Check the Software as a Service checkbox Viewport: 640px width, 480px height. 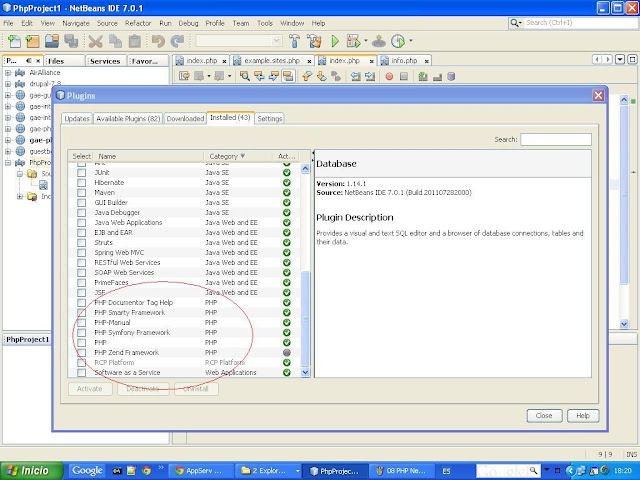click(x=82, y=373)
